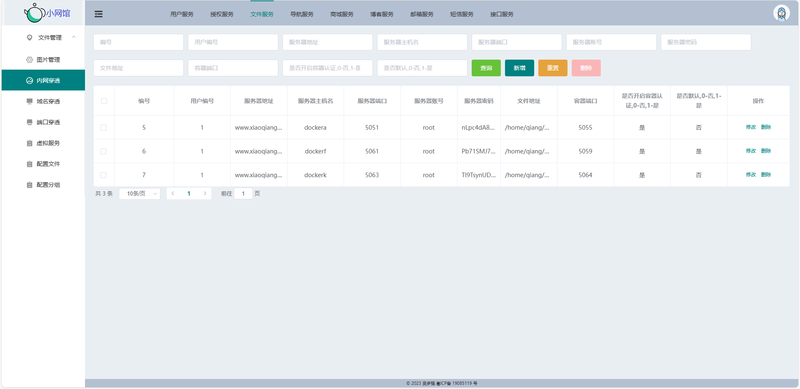Check the row with 编号 7
Image resolution: width=800 pixels, height=389 pixels.
(x=104, y=175)
